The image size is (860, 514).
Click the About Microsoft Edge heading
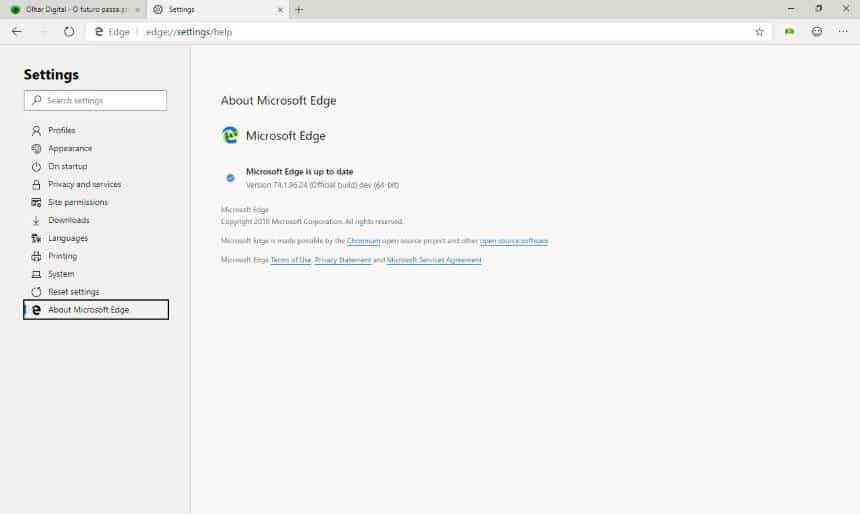(x=279, y=100)
